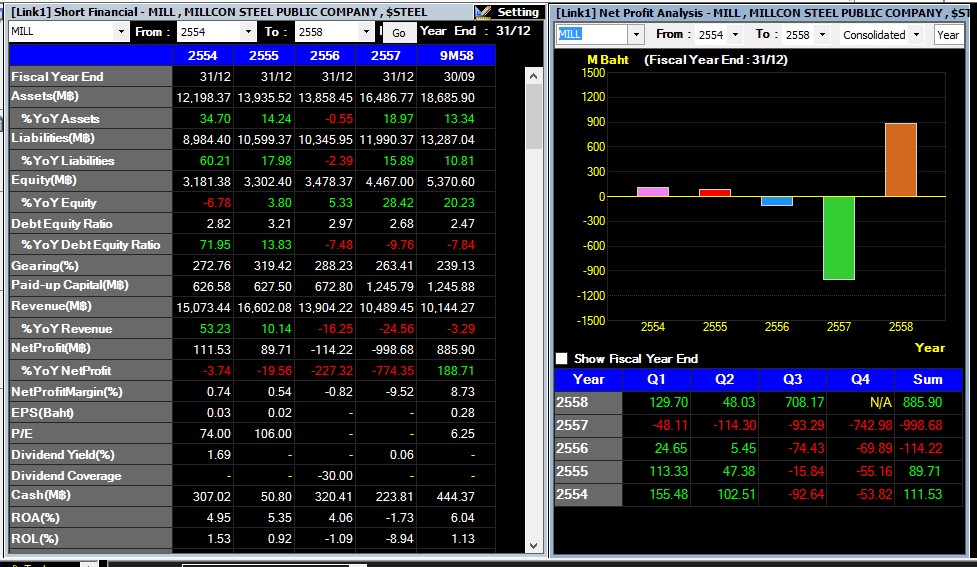This screenshot has height=567, width=977.
Task: Click the P/E row label
Action: click(x=91, y=434)
